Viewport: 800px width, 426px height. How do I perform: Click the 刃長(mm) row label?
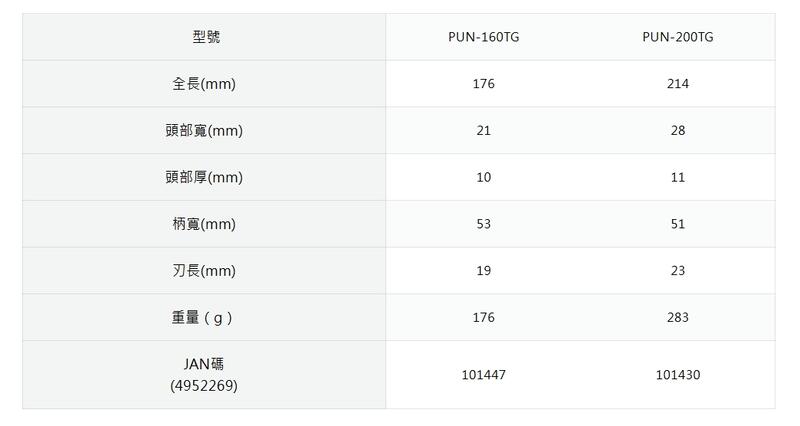pyautogui.click(x=204, y=271)
